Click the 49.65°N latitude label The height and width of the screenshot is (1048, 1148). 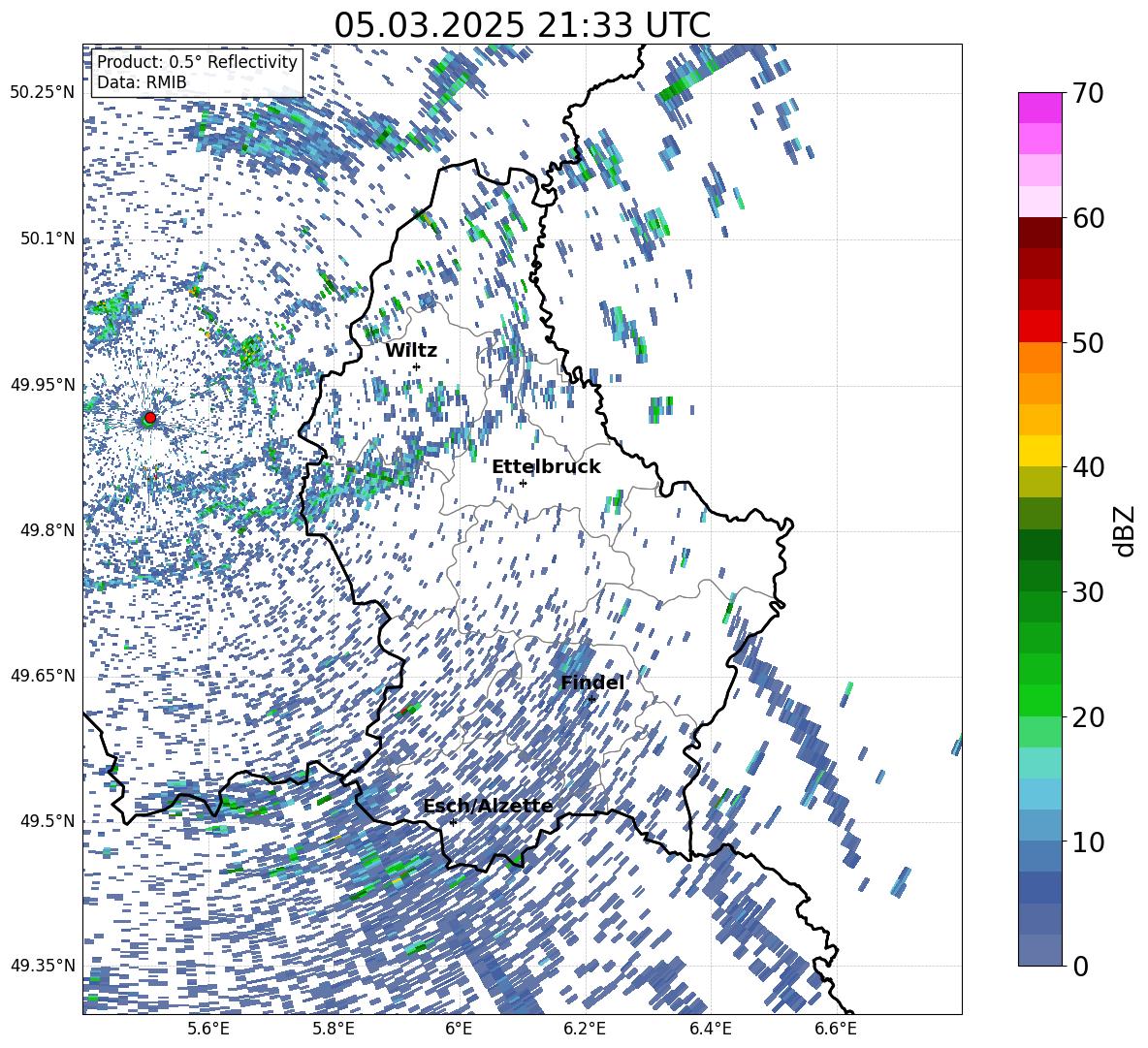tap(43, 676)
